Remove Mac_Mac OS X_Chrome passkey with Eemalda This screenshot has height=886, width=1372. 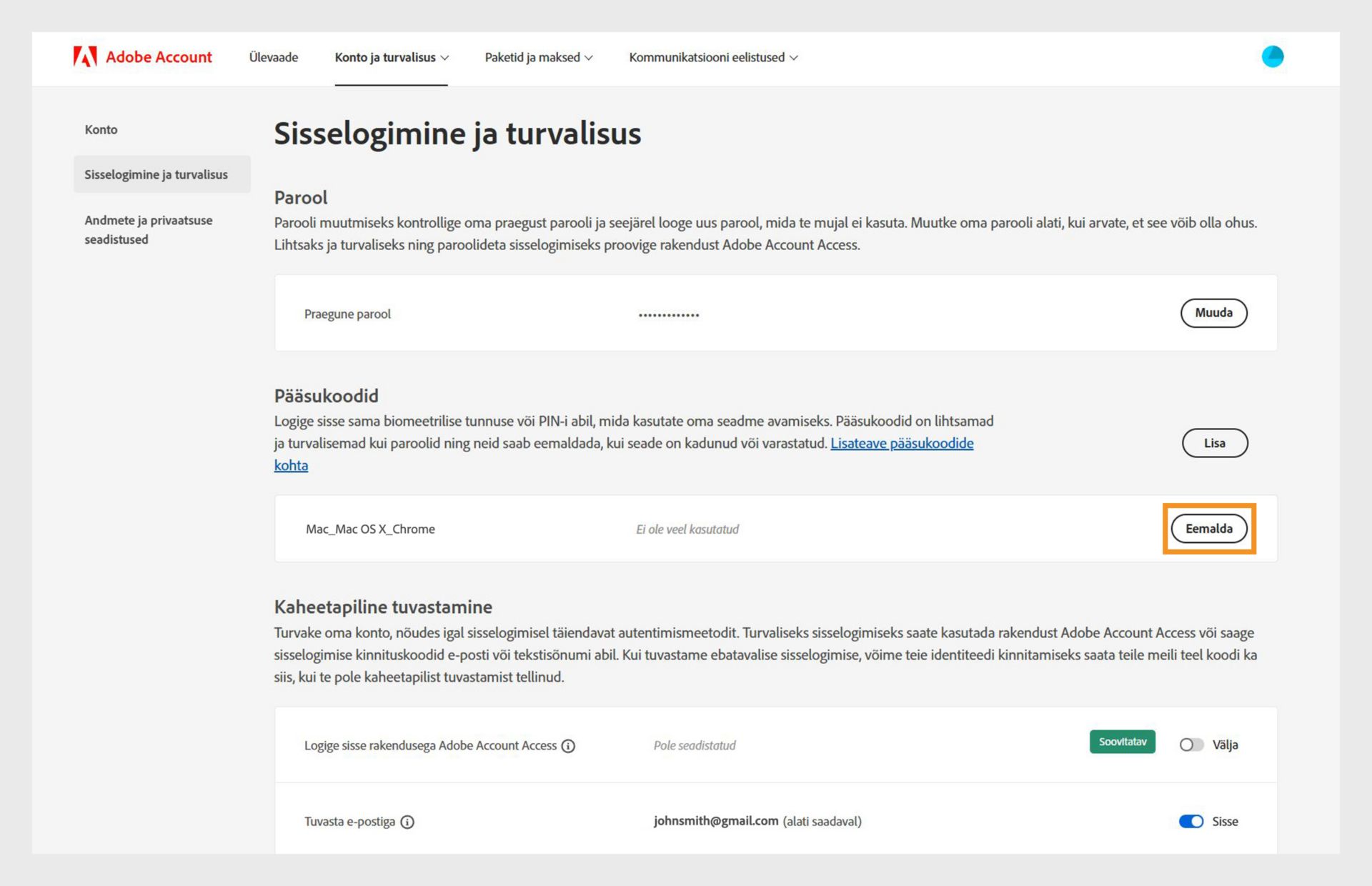(1208, 529)
